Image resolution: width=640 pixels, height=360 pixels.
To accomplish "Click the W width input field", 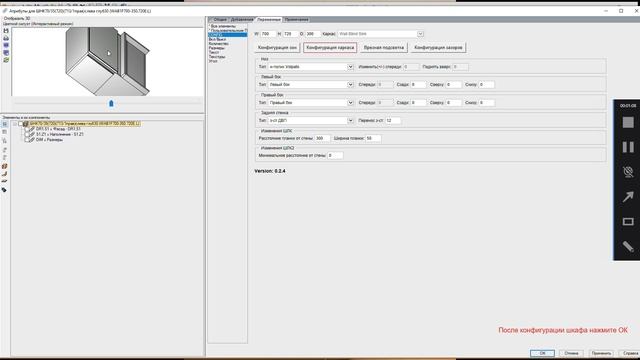I will pos(268,34).
